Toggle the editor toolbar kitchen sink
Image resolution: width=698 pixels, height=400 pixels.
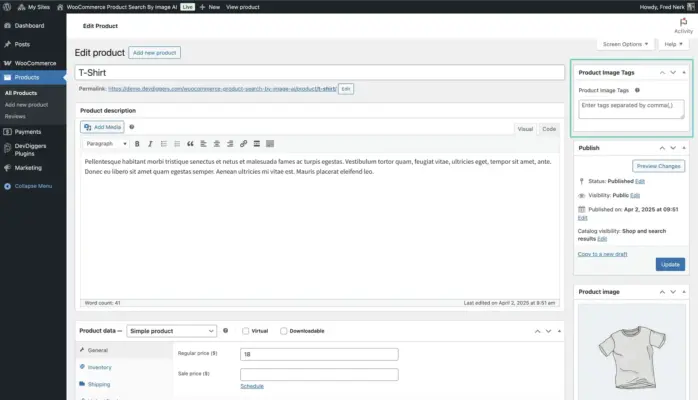pos(270,144)
